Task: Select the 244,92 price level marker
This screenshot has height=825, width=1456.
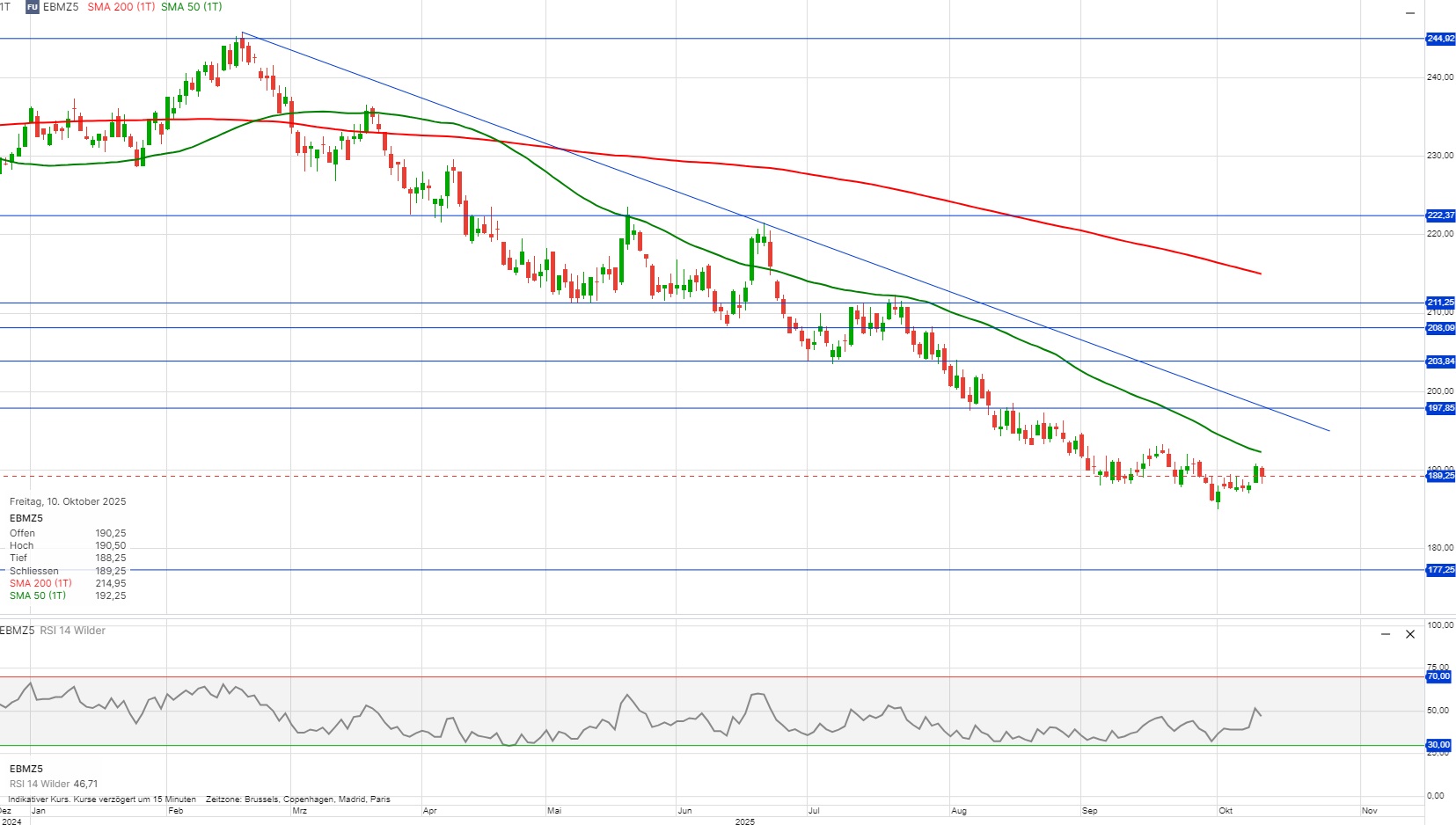Action: point(1440,39)
